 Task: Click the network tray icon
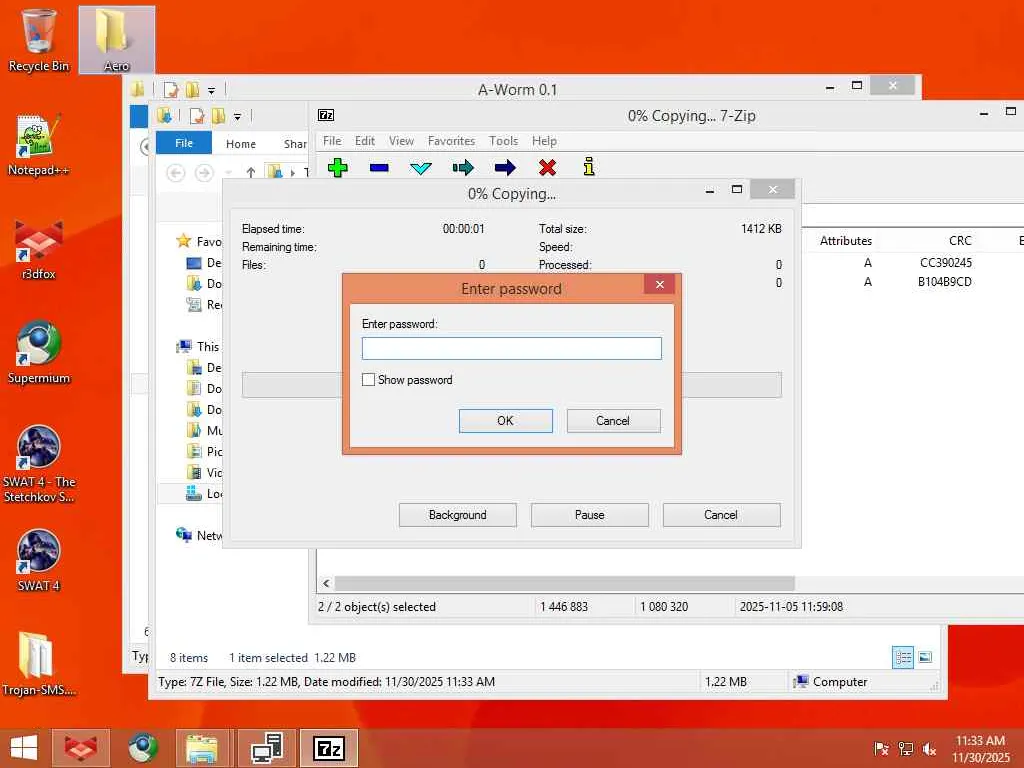905,749
